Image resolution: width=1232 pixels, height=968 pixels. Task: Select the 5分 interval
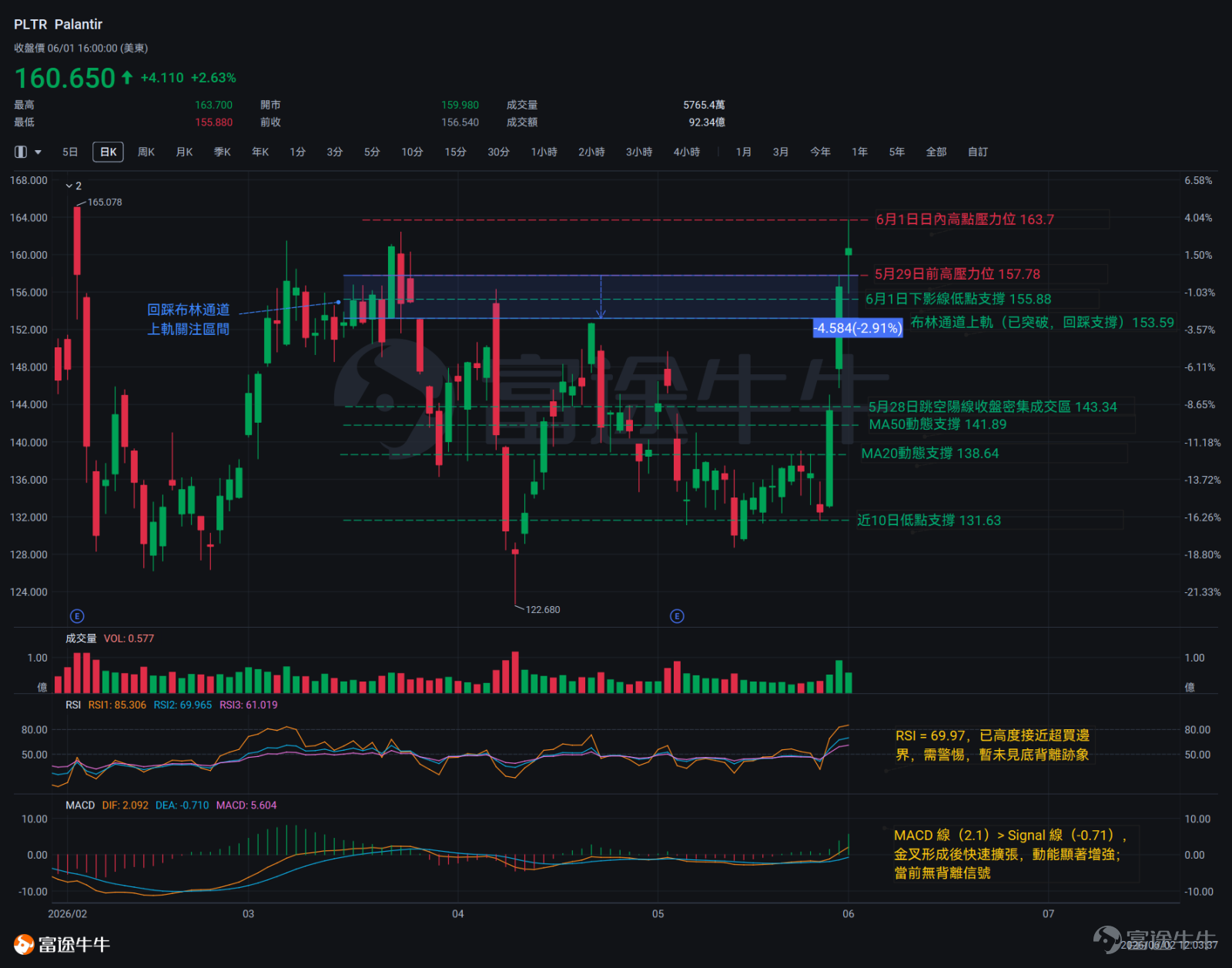[x=373, y=152]
